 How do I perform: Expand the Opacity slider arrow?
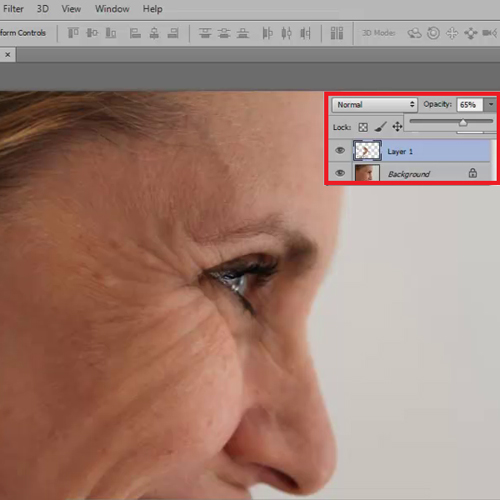point(491,104)
